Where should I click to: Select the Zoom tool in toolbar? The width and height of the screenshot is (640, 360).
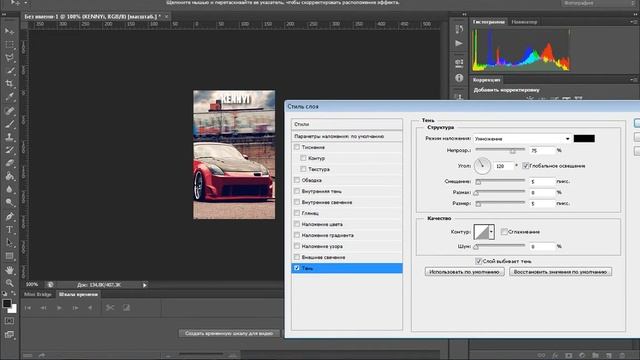click(x=9, y=283)
